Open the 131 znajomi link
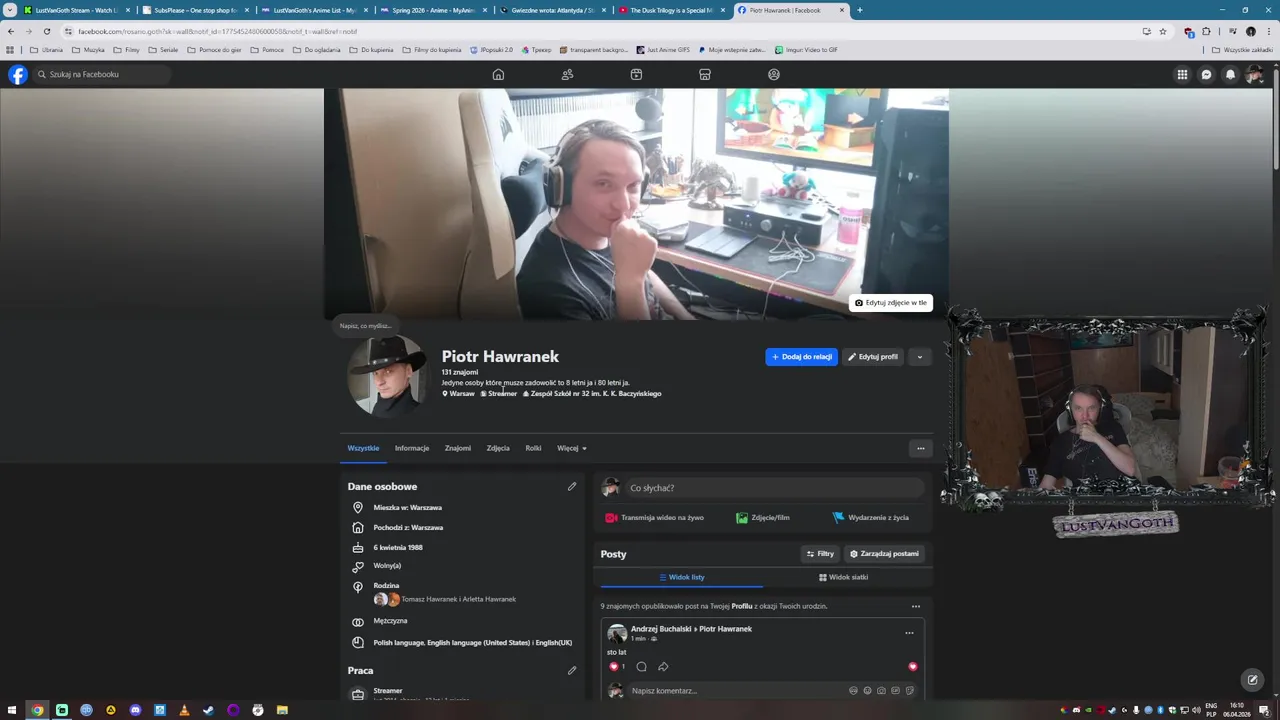1280x720 pixels. pos(460,372)
